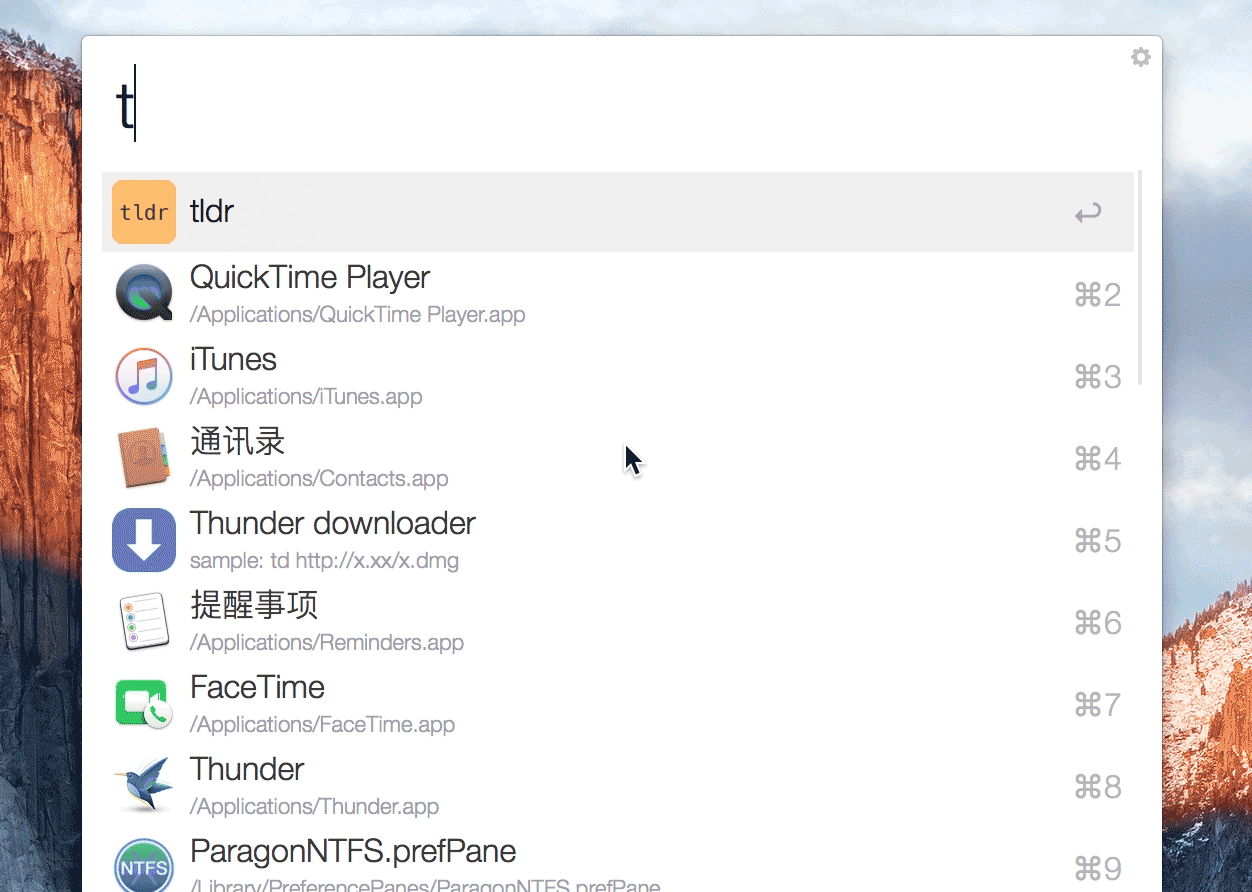The height and width of the screenshot is (892, 1252).
Task: Click the FaceTime camera icon
Action: point(144,704)
